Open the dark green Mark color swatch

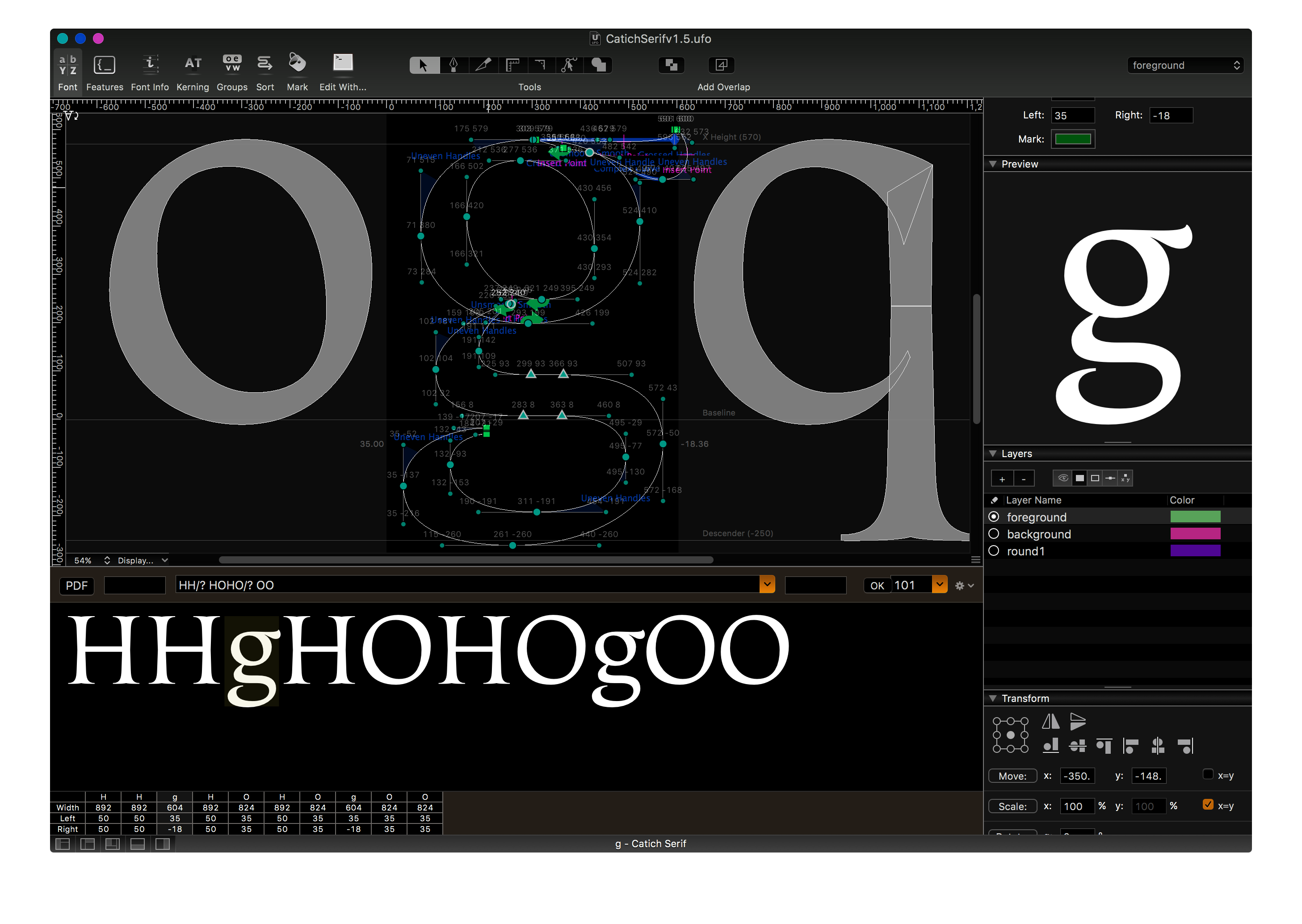1073,139
